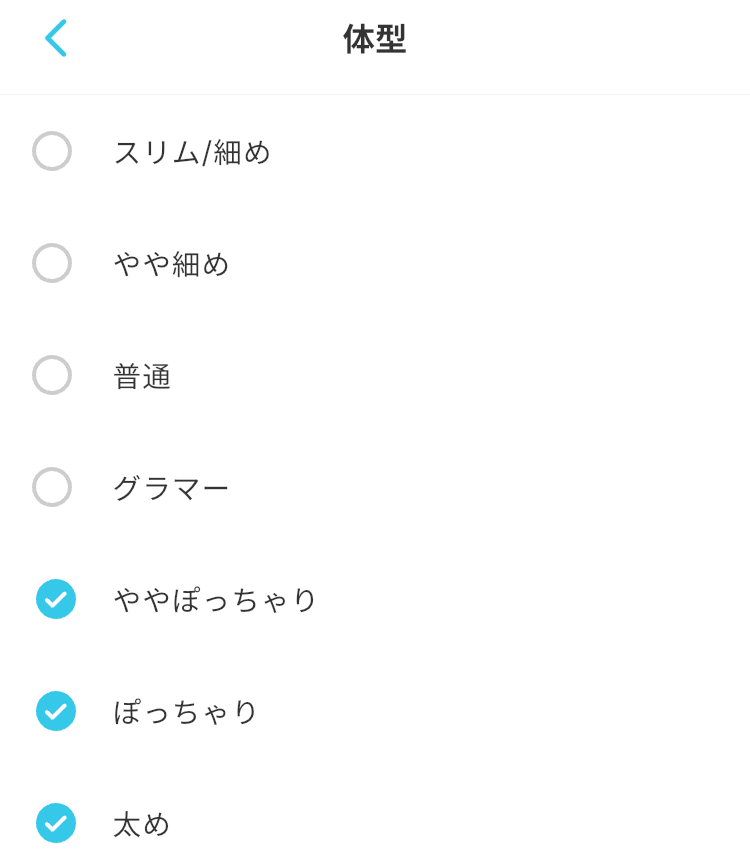Tap the スリム/細め option label
The height and width of the screenshot is (857, 750).
[x=192, y=152]
